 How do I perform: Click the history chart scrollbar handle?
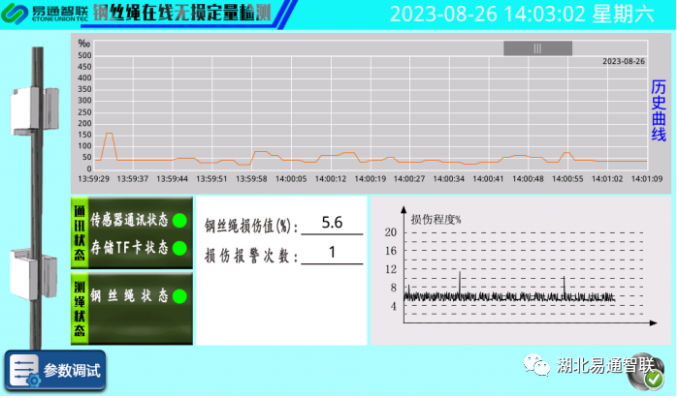click(538, 48)
